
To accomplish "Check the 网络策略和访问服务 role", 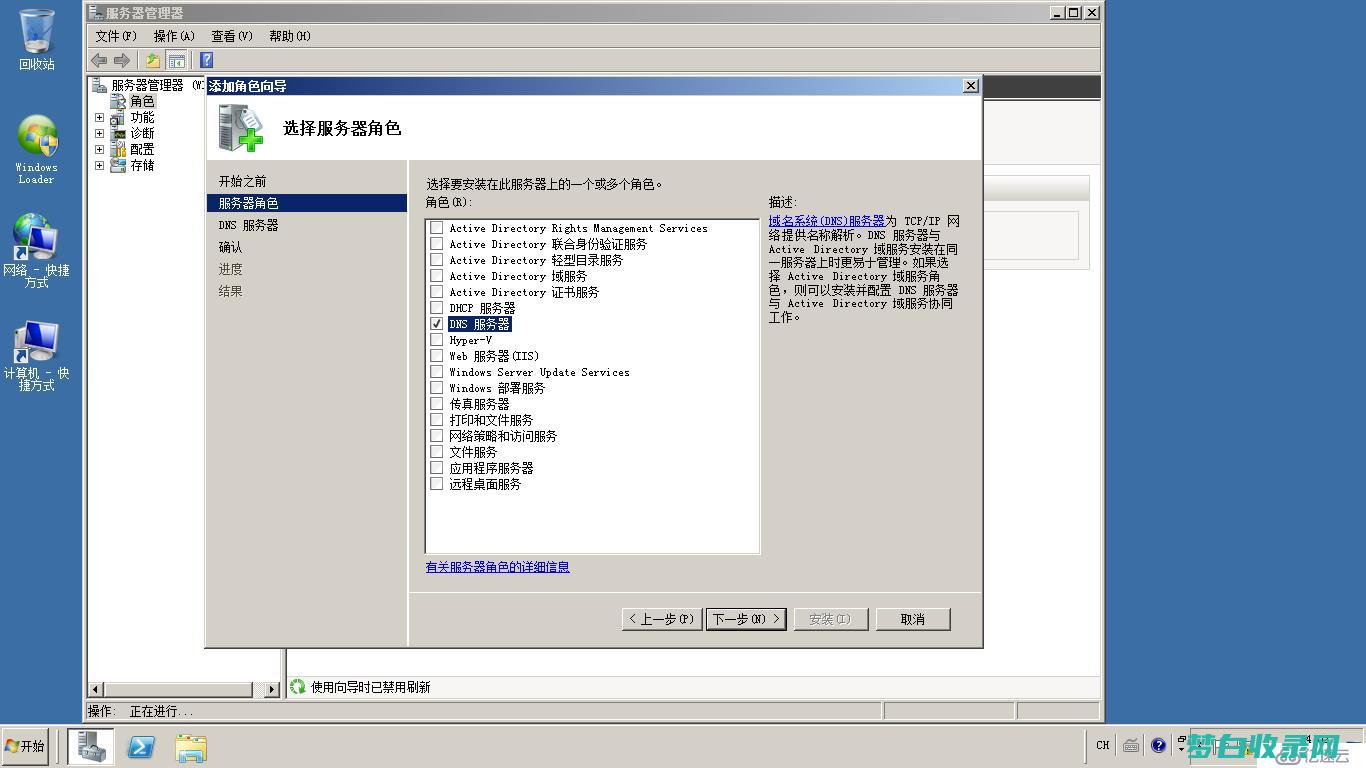I will pyautogui.click(x=436, y=436).
